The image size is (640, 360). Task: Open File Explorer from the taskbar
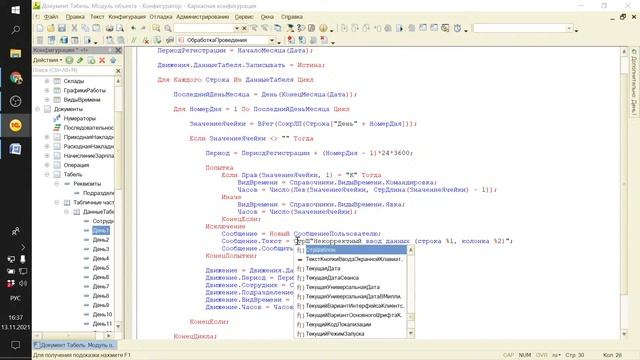click(16, 53)
